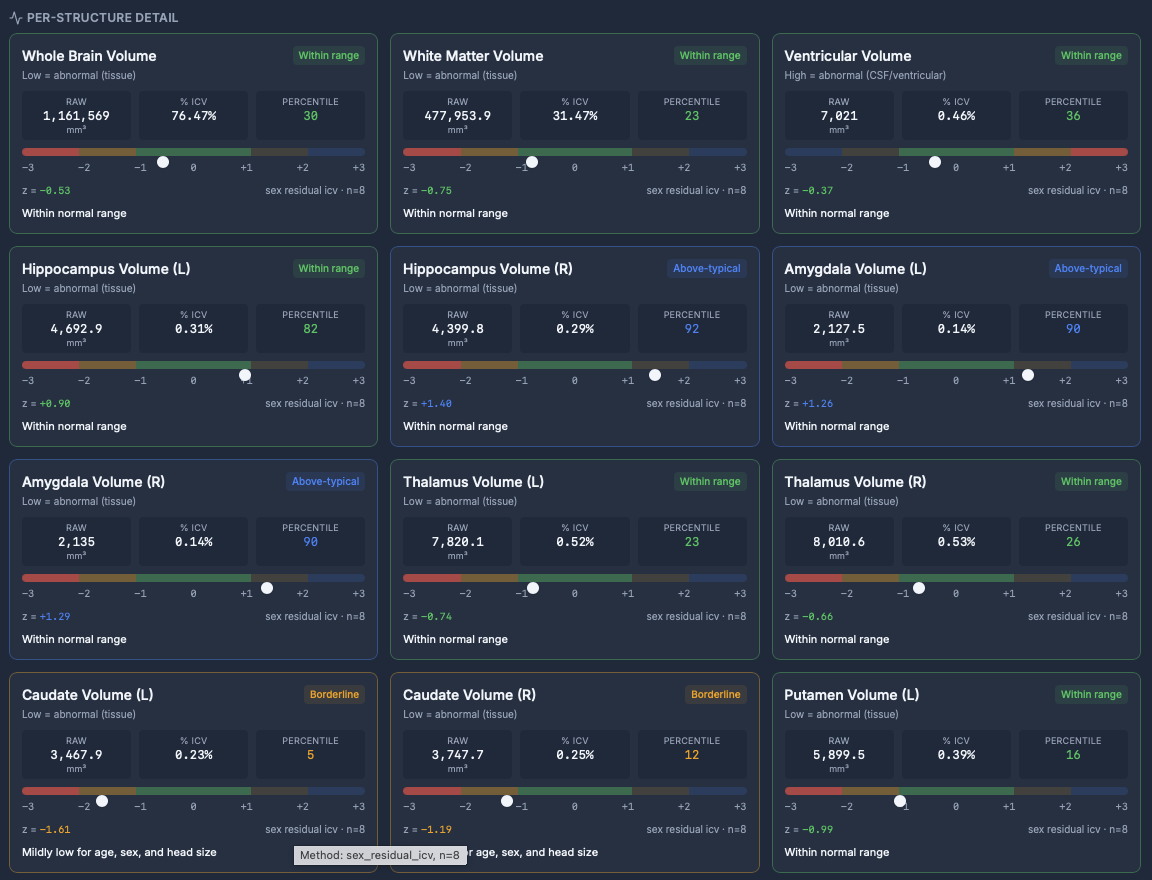This screenshot has width=1152, height=880.
Task: Click the 0.46% ICV value
Action: (956, 116)
